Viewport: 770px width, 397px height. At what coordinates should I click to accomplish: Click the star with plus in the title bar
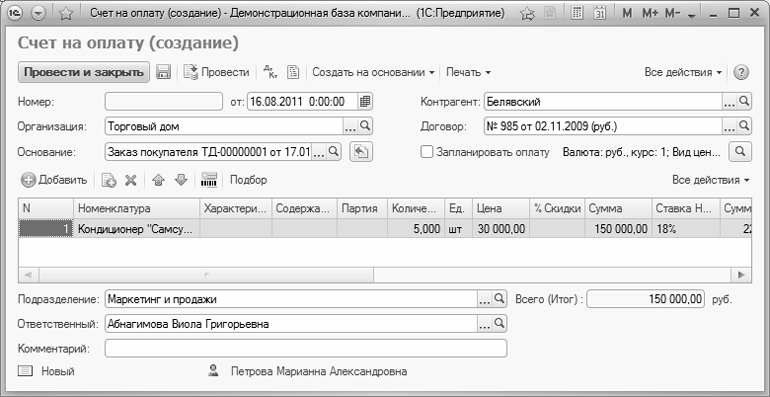tap(527, 13)
